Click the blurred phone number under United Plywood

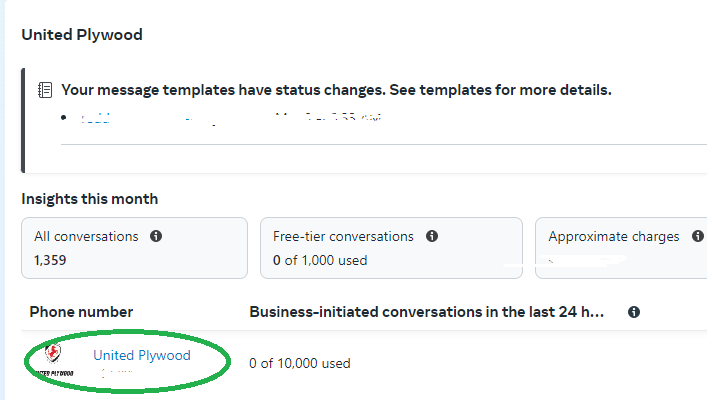point(117,372)
